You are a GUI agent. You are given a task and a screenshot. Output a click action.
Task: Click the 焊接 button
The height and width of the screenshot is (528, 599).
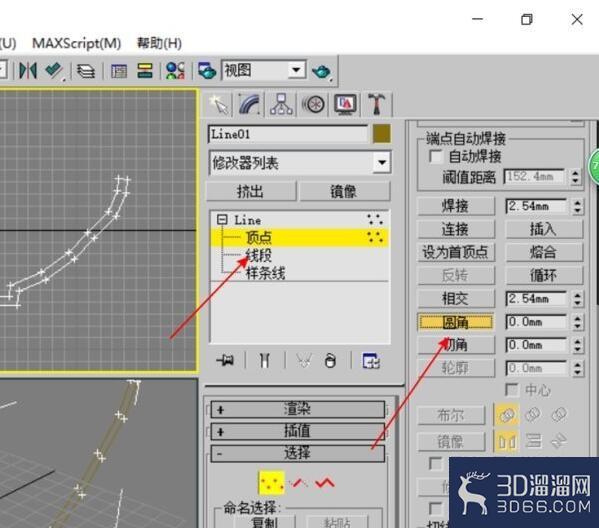point(456,206)
